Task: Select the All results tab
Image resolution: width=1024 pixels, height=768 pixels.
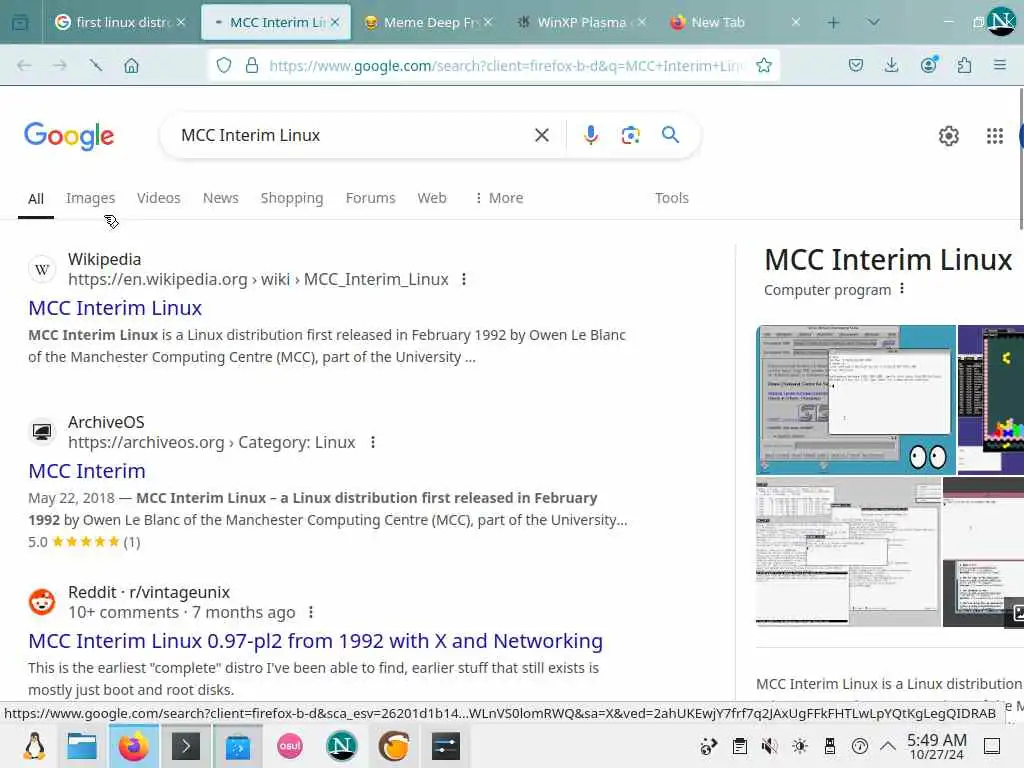Action: point(36,199)
